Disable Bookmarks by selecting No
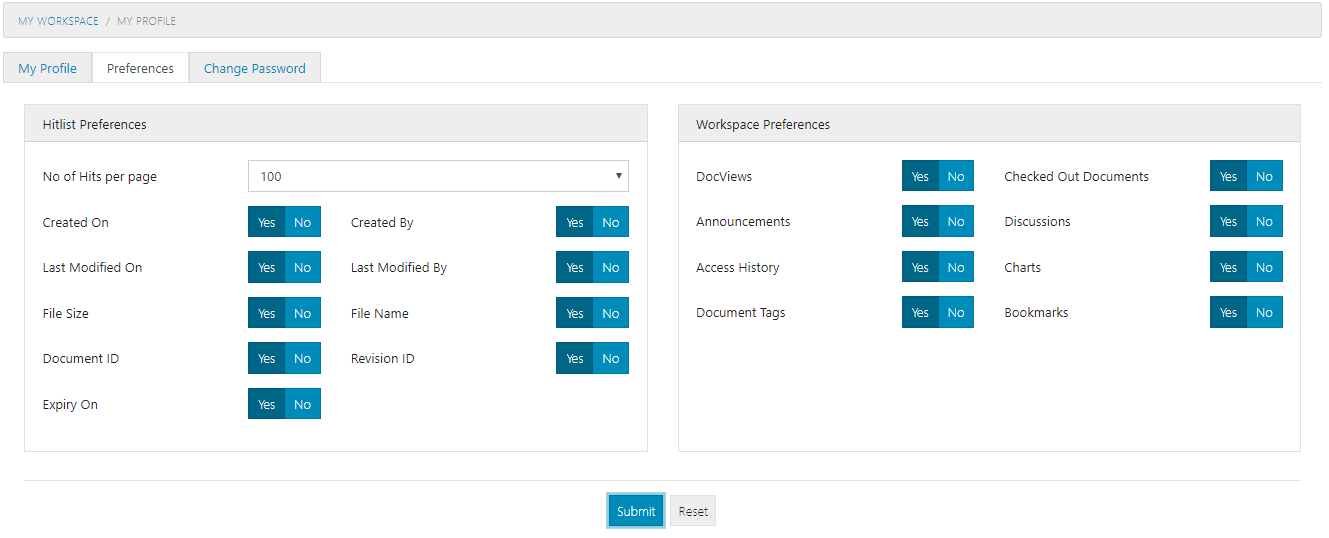 coord(1264,313)
